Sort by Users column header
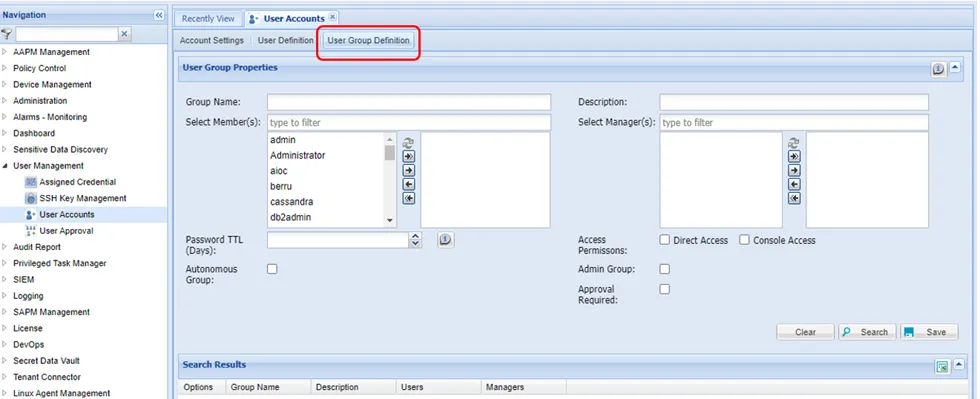The width and height of the screenshot is (980, 399). point(438,387)
